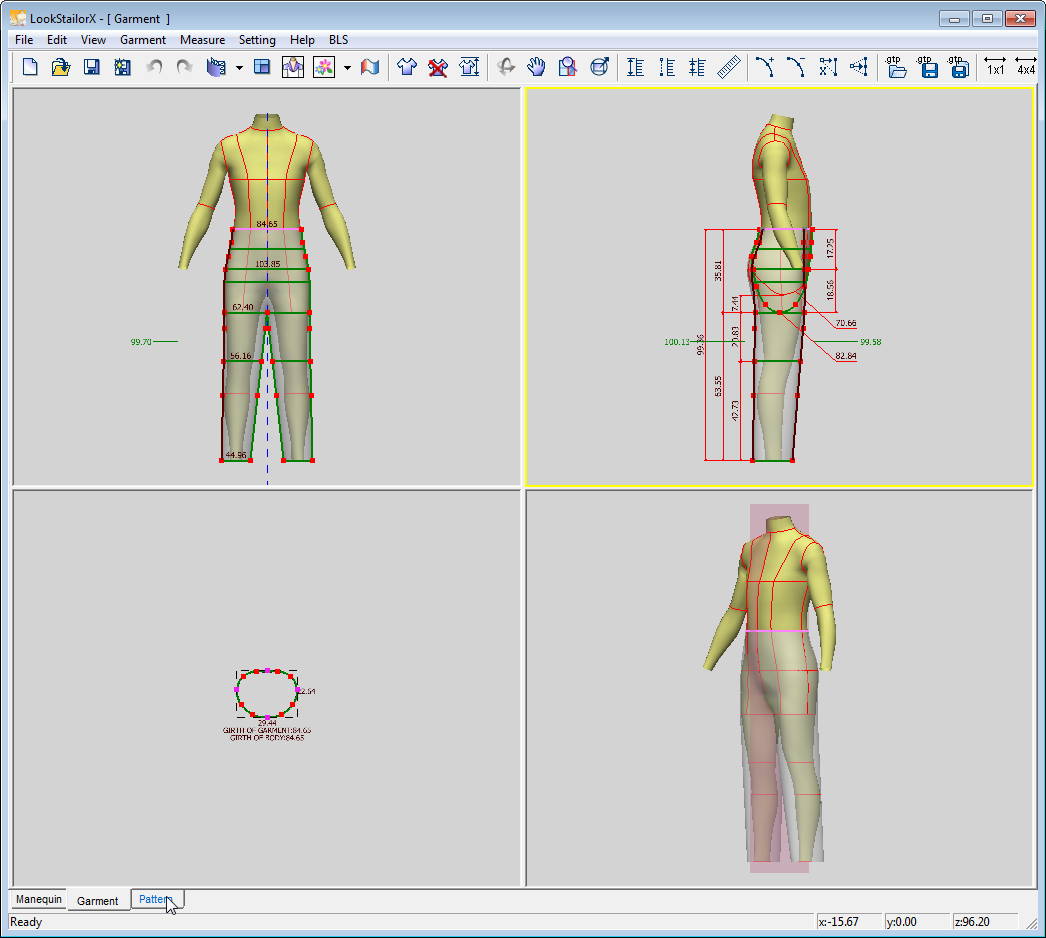Expand the dropdown arrow beside the flower icon
The image size is (1046, 938).
[347, 68]
